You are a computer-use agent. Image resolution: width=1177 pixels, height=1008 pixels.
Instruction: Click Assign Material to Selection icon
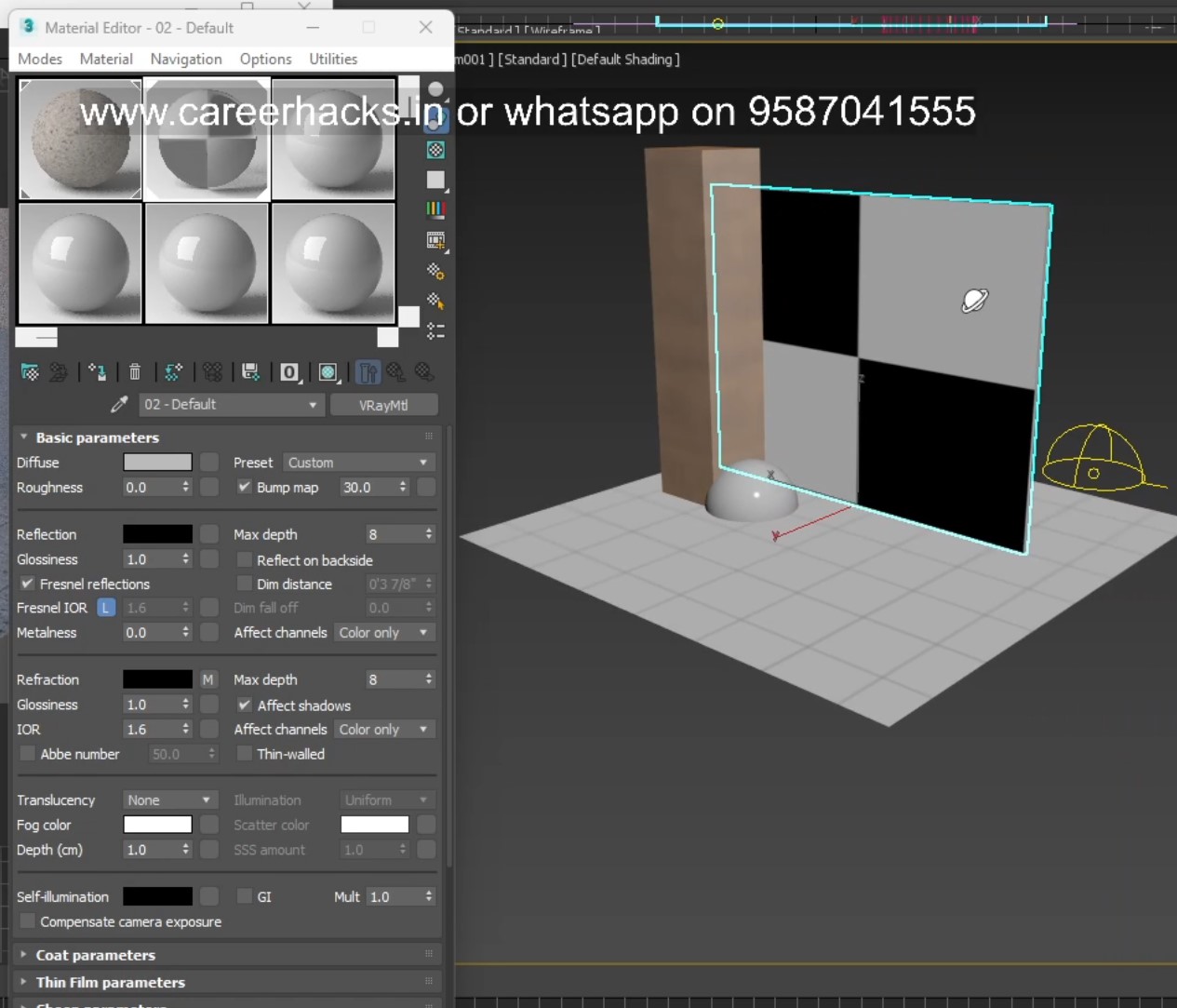tap(97, 372)
